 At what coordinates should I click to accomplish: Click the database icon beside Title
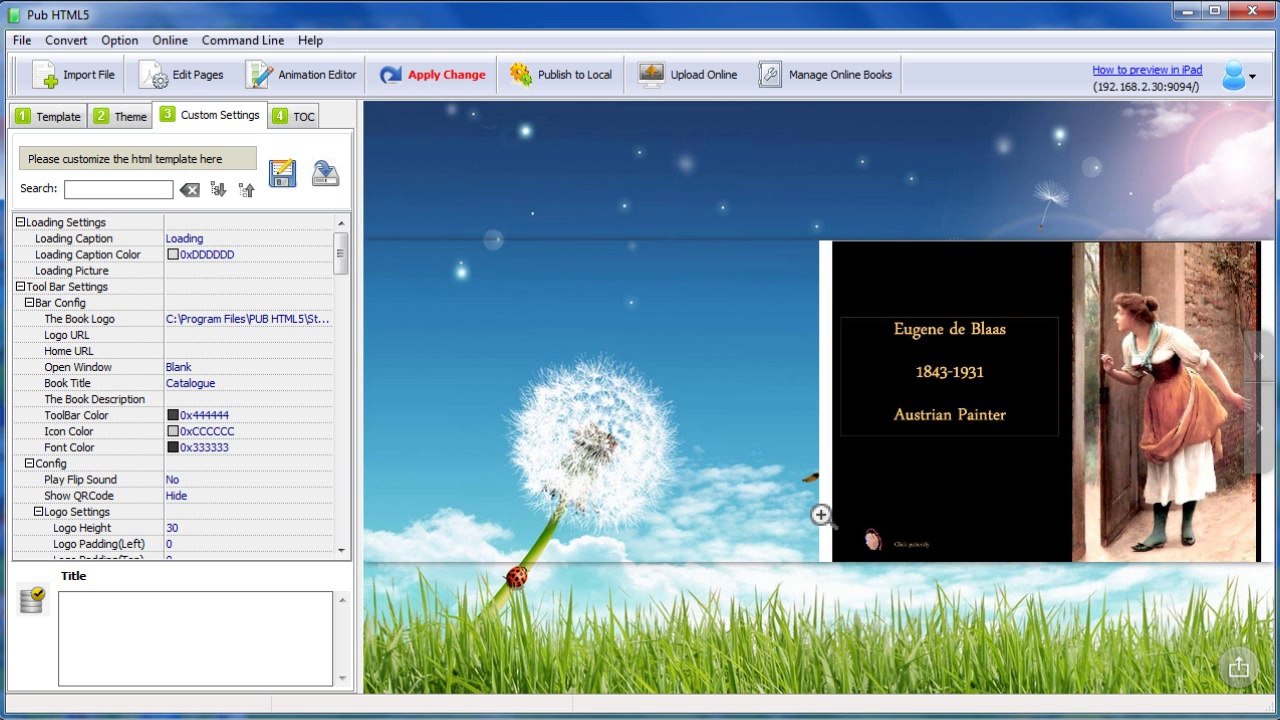point(32,598)
